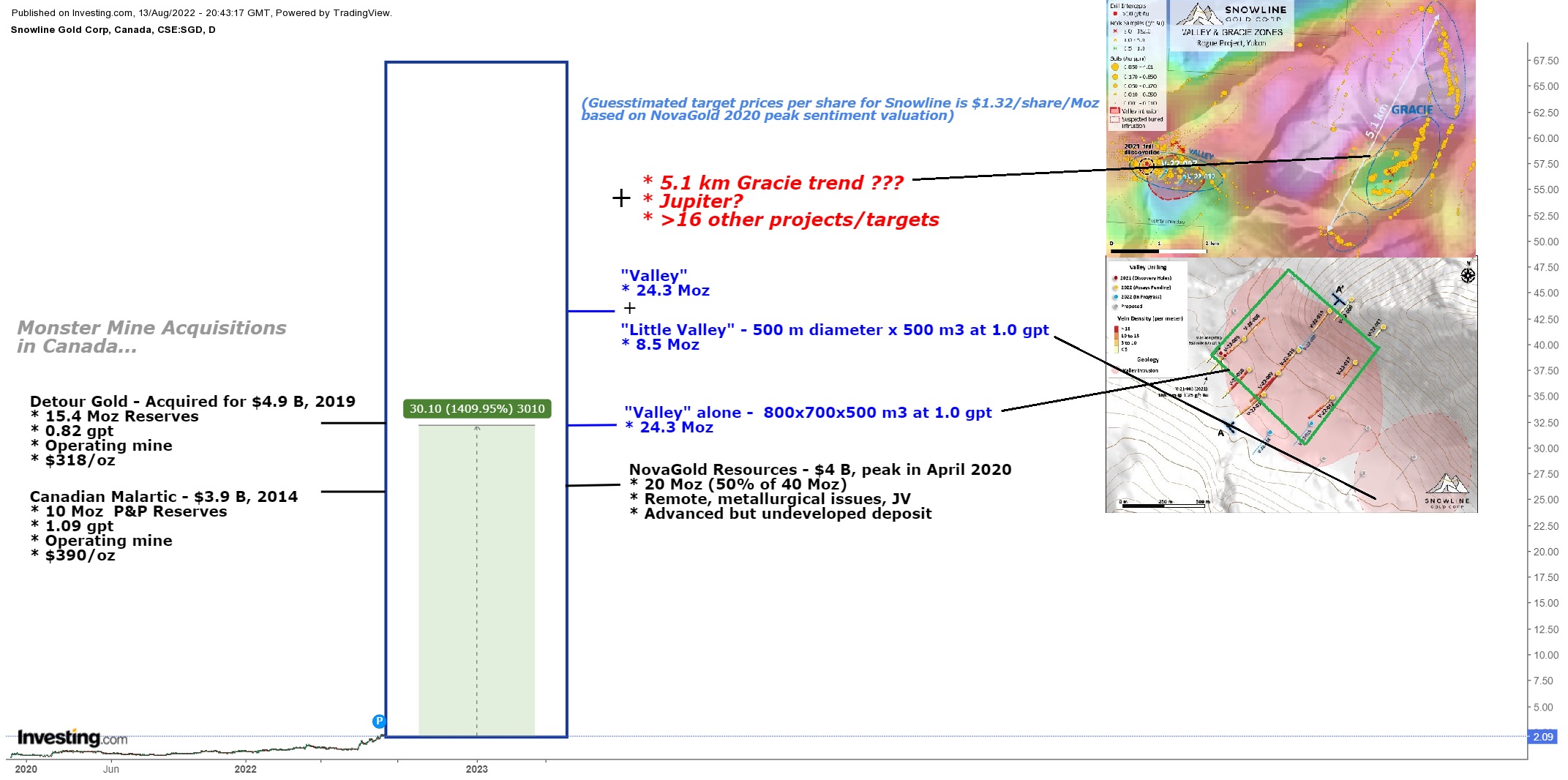Click "Remote, metallurgical issues, JV" text

pyautogui.click(x=777, y=498)
